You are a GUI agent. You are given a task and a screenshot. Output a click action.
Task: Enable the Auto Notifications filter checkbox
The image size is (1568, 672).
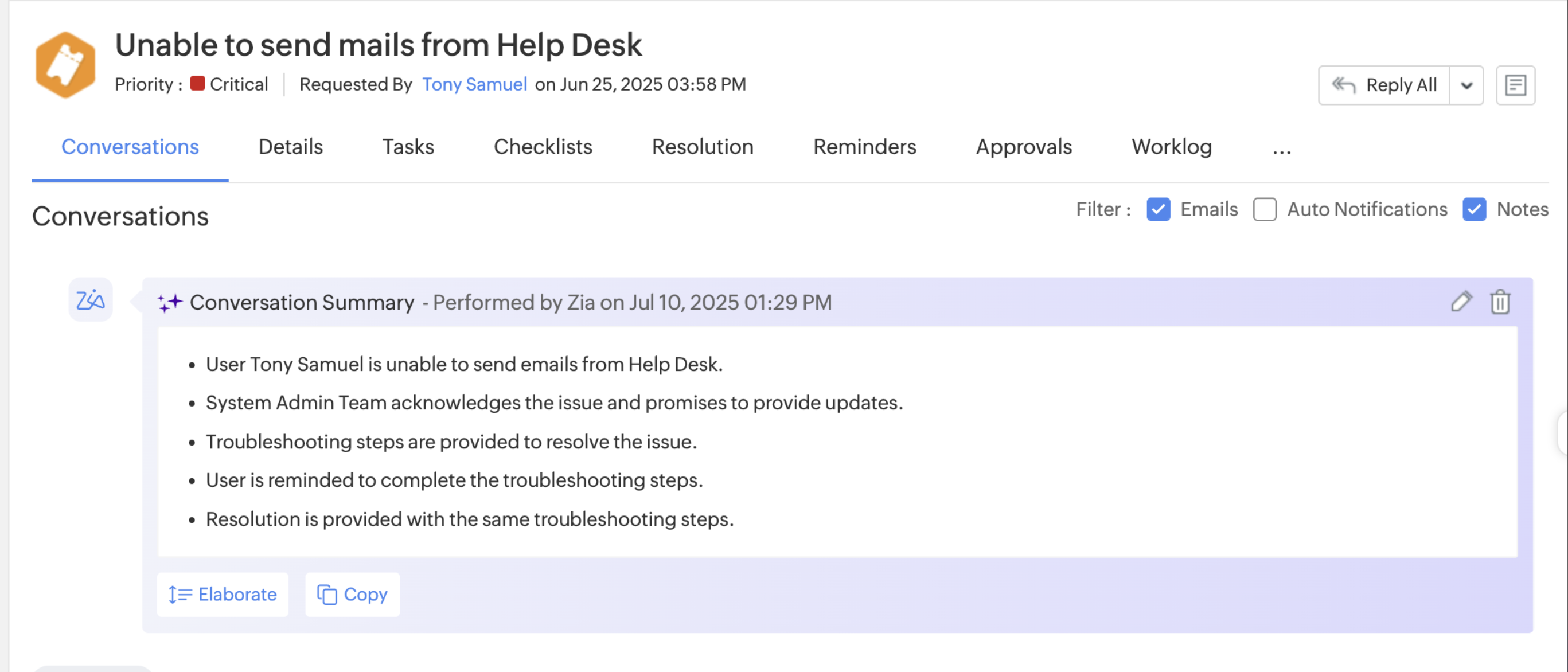pos(1264,209)
